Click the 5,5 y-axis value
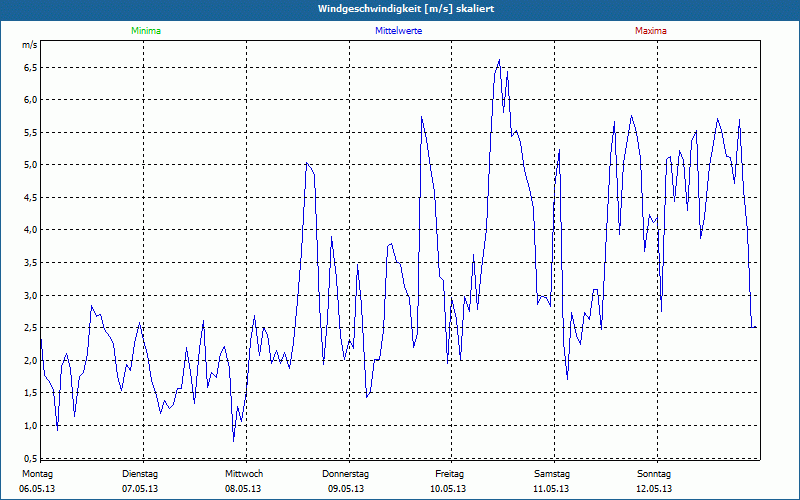The width and height of the screenshot is (800, 500). tap(31, 133)
